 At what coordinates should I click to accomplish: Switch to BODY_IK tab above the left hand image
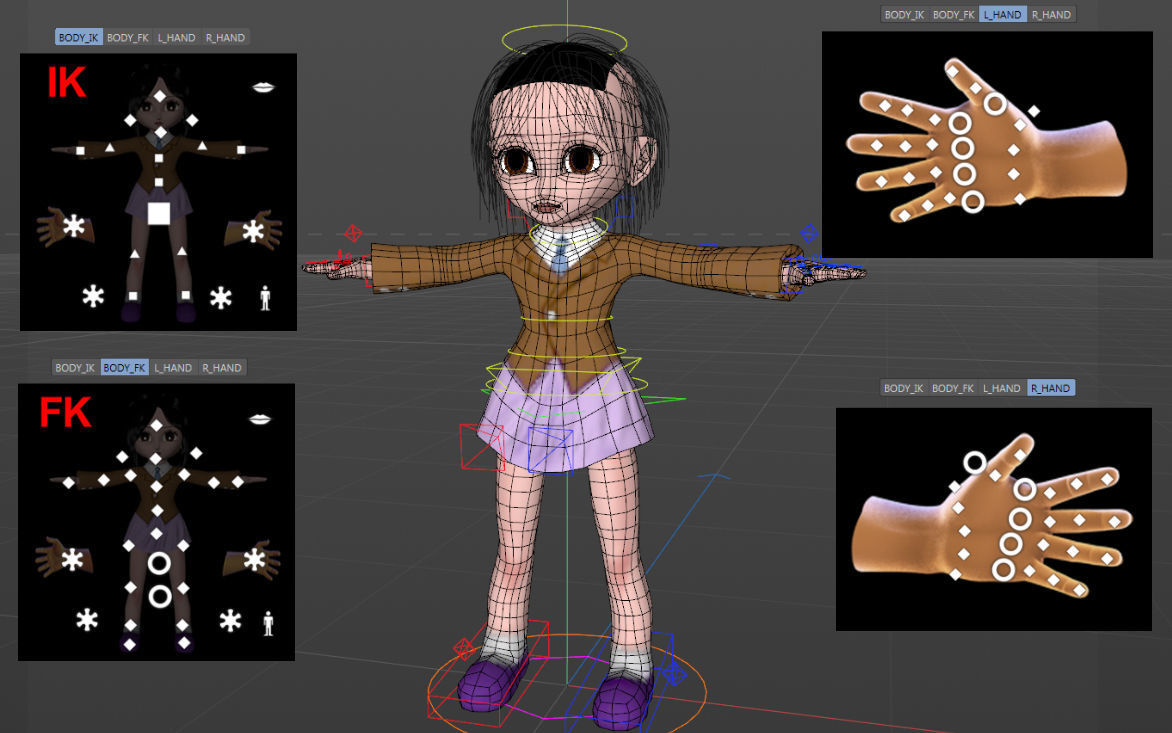point(905,14)
